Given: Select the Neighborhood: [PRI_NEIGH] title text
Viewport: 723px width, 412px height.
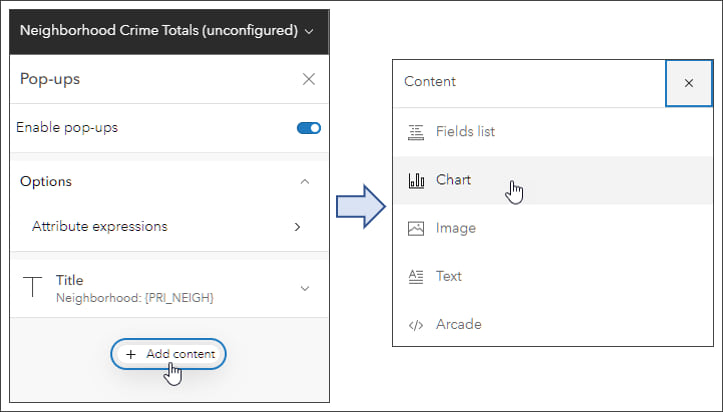Looking at the screenshot, I should pos(135,298).
